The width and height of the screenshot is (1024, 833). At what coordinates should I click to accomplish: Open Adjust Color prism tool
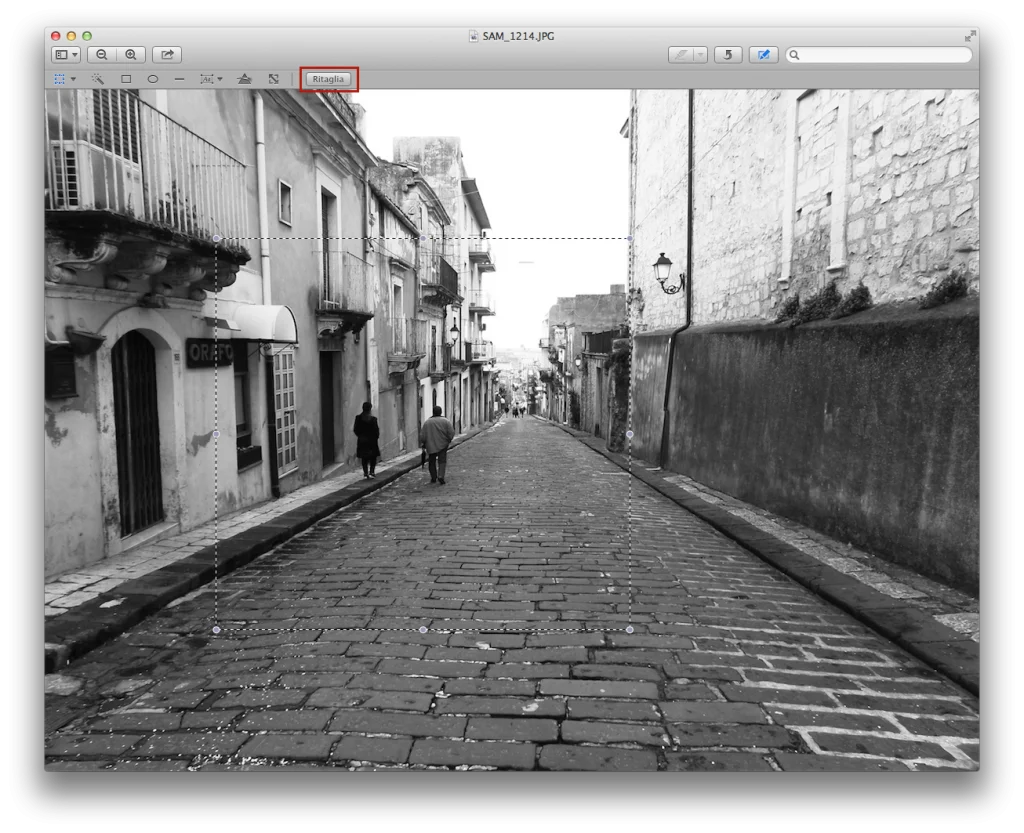coord(244,79)
